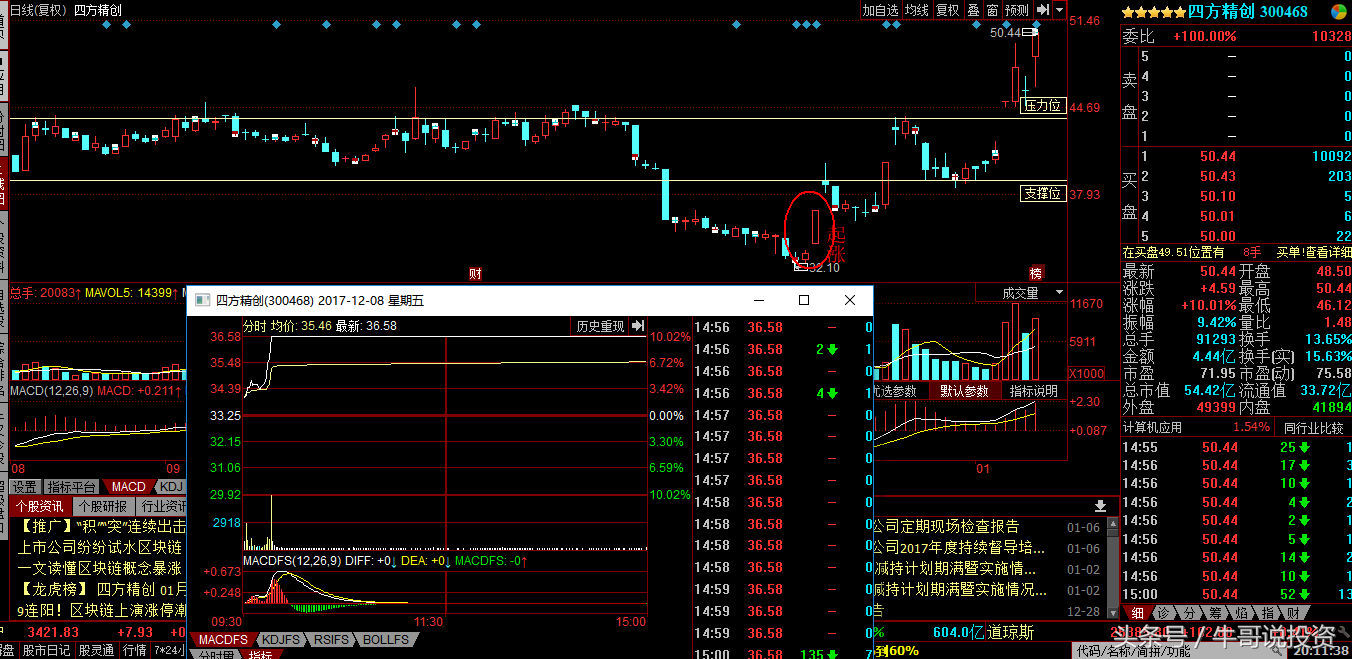Click the stock name 四方精创 300468 header

[x=1248, y=11]
